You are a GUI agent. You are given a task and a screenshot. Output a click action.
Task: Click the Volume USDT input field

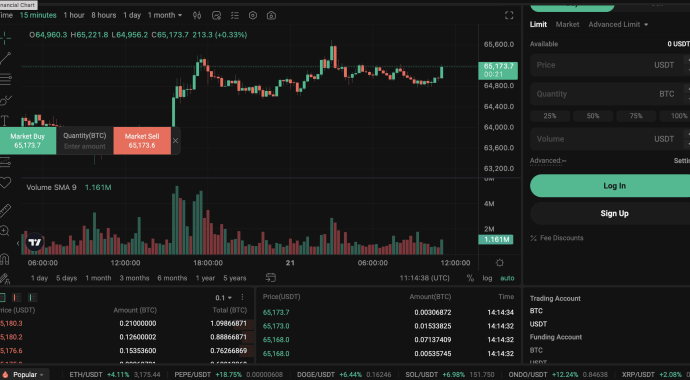[x=610, y=139]
